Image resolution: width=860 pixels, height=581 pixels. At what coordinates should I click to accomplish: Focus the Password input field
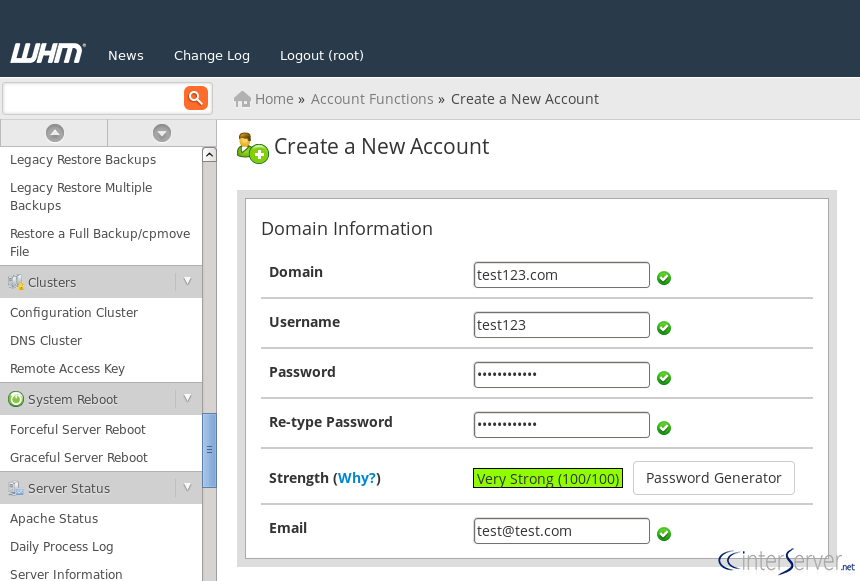562,375
